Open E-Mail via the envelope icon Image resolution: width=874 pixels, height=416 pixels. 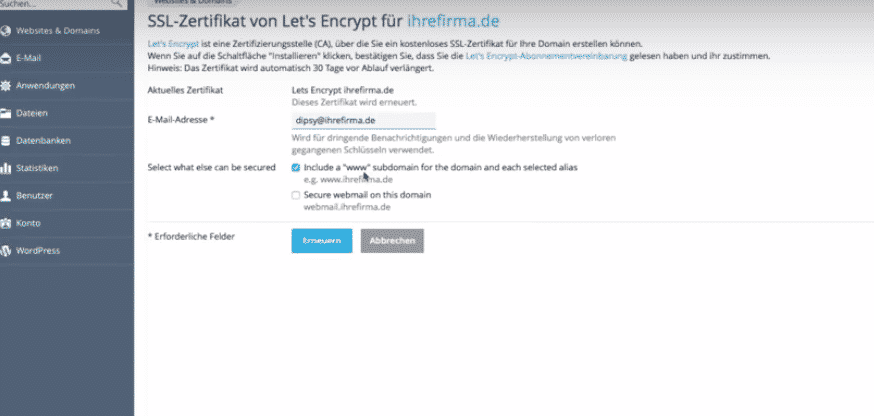[x=7, y=58]
